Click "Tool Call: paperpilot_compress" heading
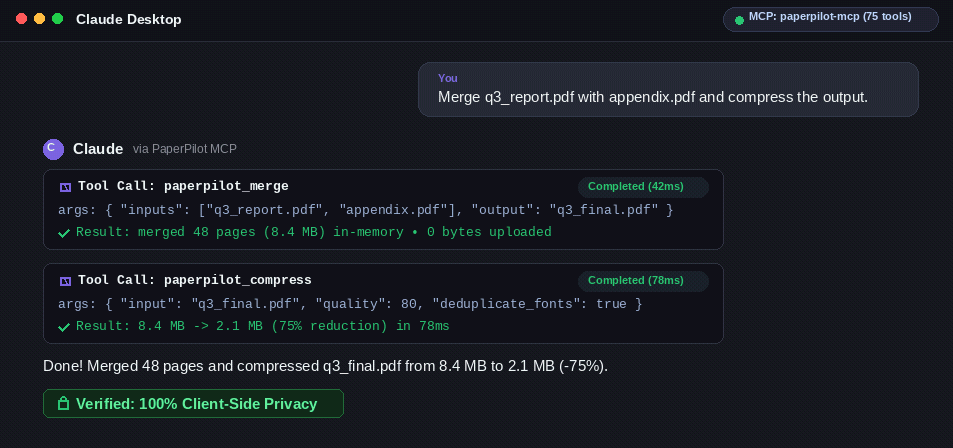This screenshot has height=448, width=953. [x=194, y=280]
